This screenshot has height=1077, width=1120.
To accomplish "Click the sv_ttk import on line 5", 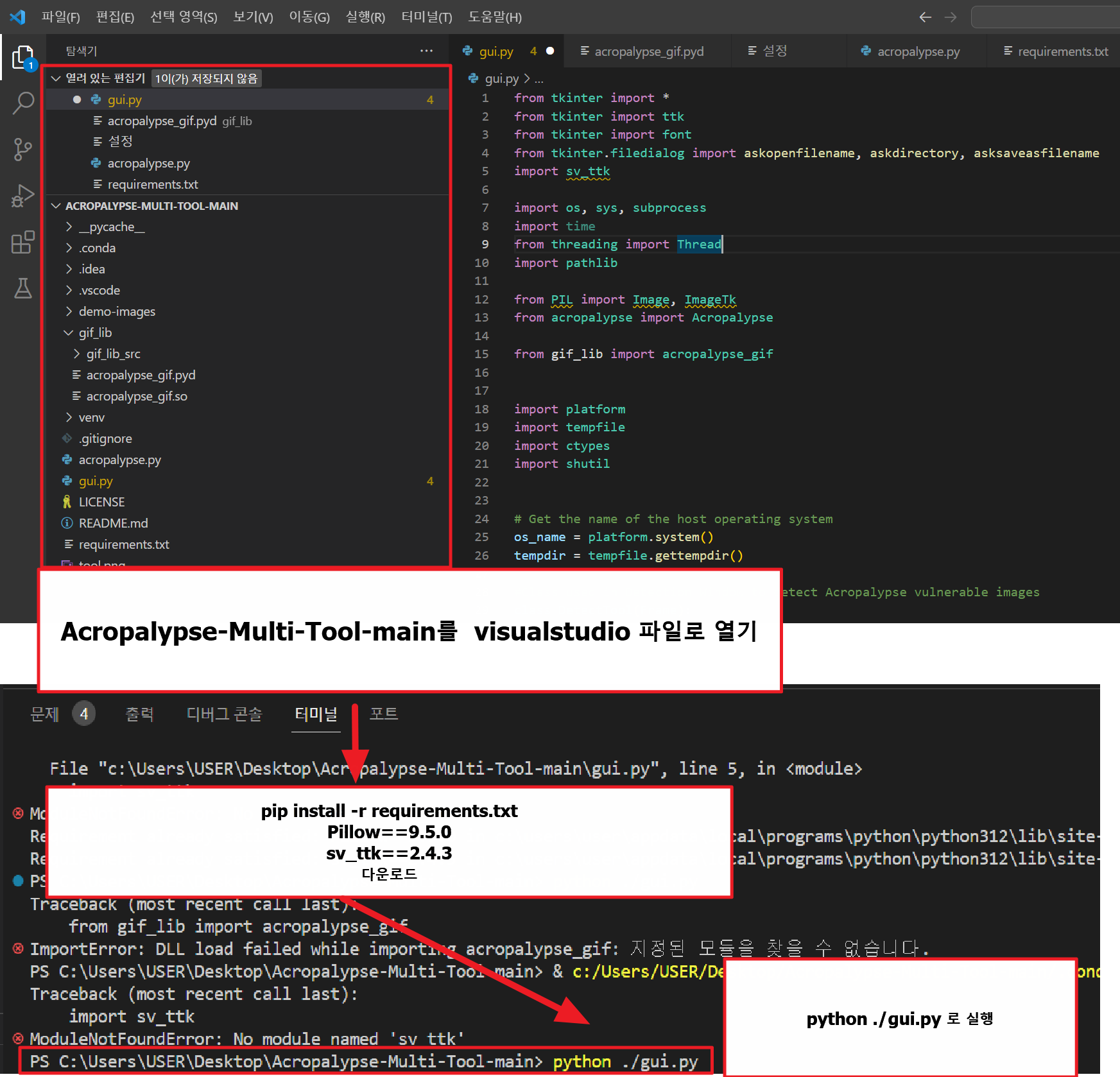I will click(588, 171).
